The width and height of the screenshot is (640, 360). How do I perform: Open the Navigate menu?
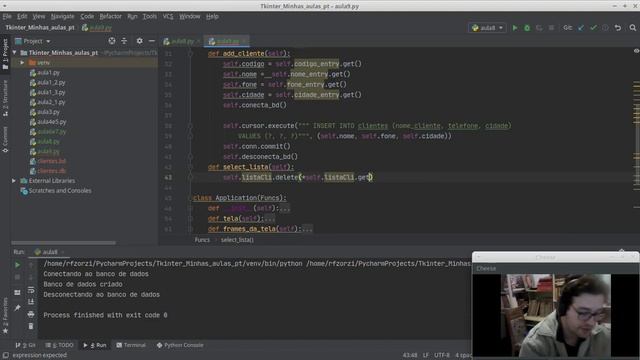pos(62,16)
